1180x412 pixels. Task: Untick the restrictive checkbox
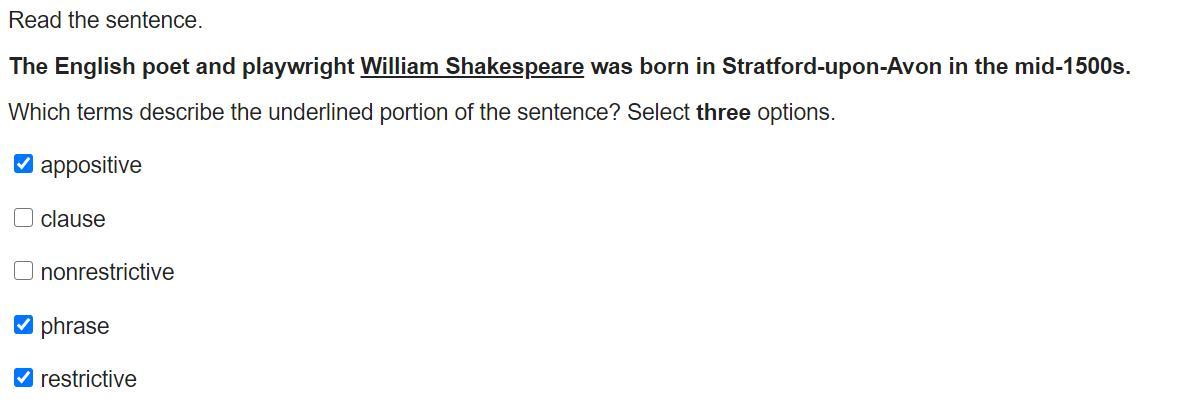(x=24, y=378)
